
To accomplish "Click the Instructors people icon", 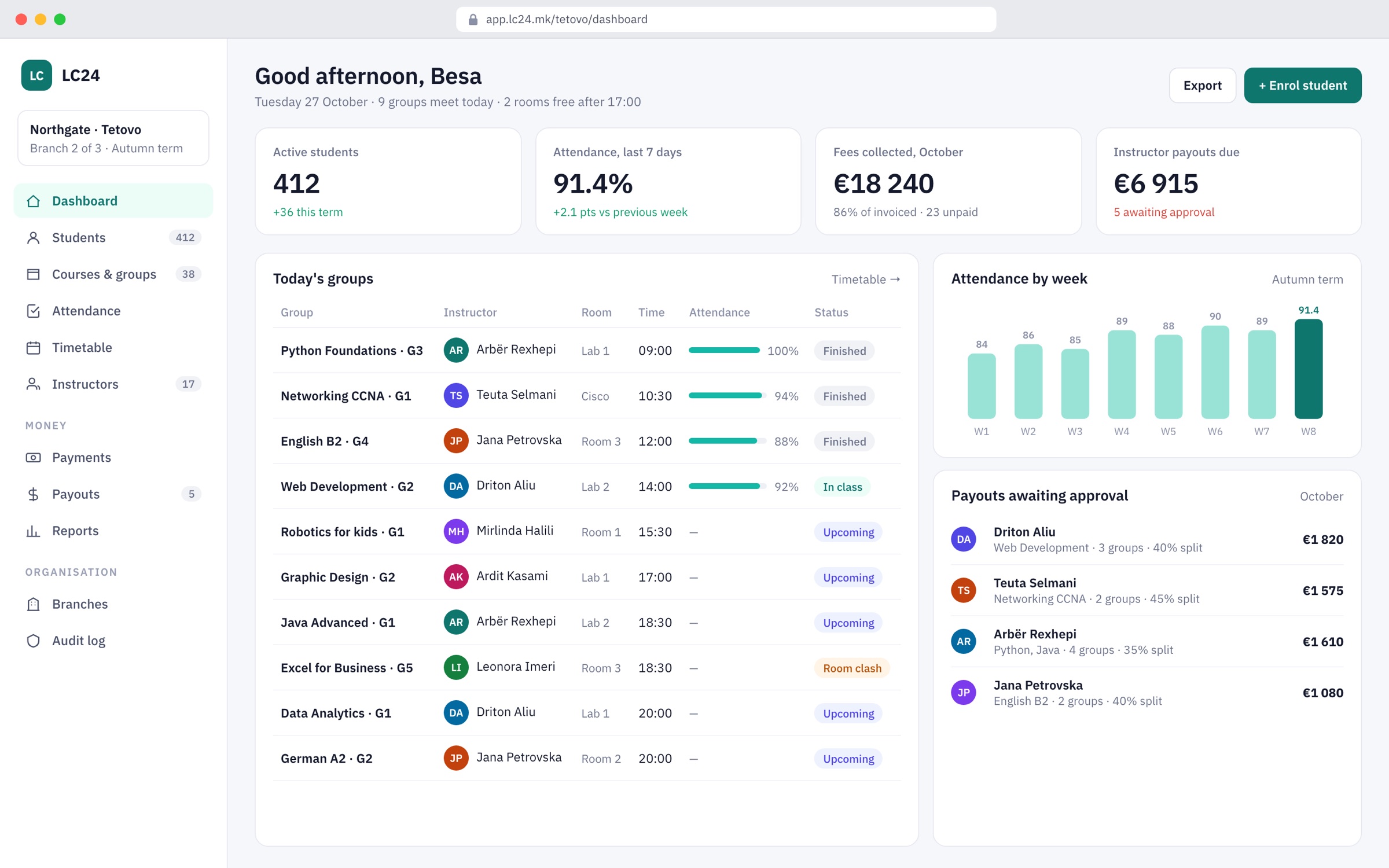I will click(x=34, y=384).
